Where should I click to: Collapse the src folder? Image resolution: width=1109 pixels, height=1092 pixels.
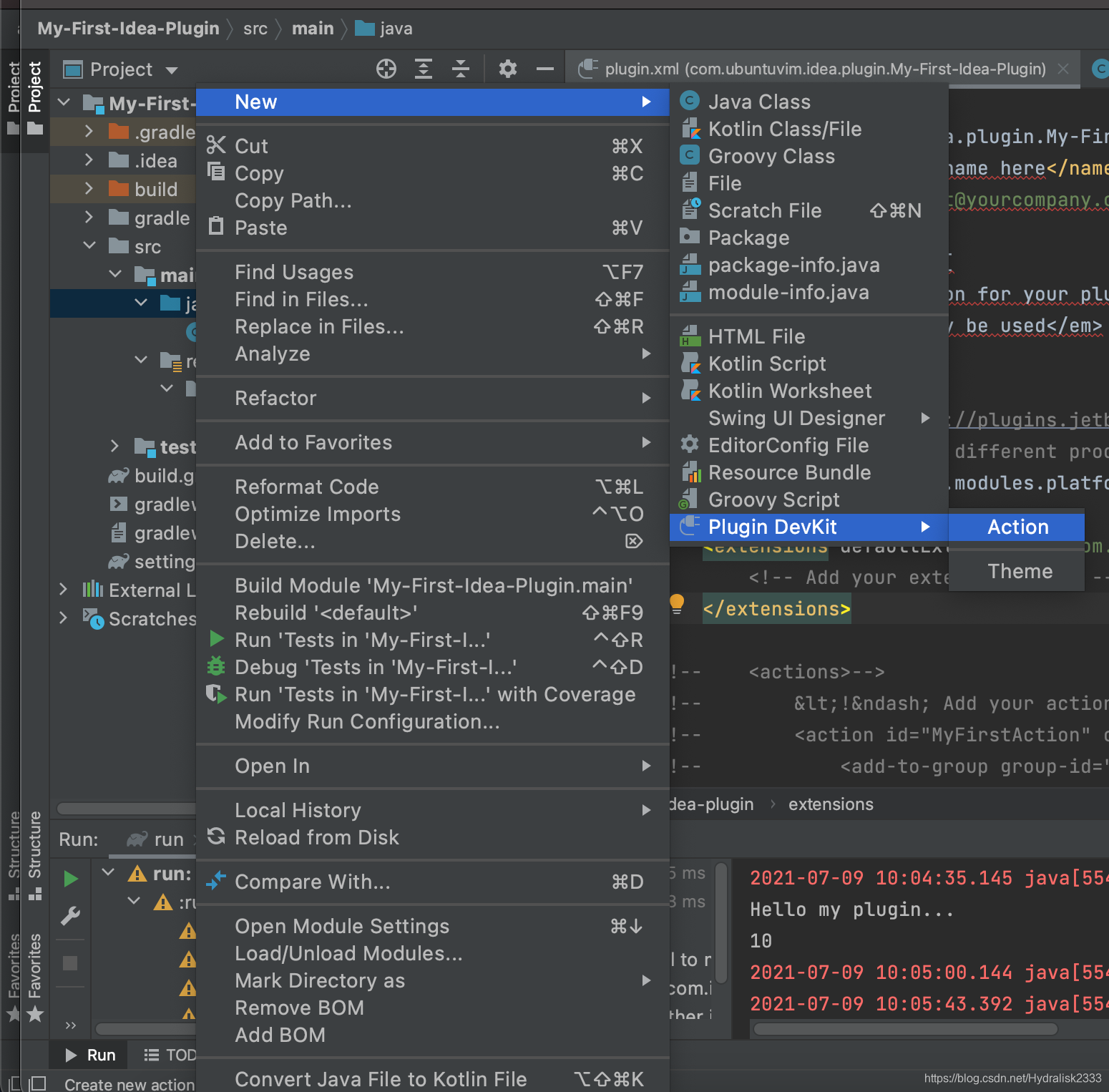(89, 245)
